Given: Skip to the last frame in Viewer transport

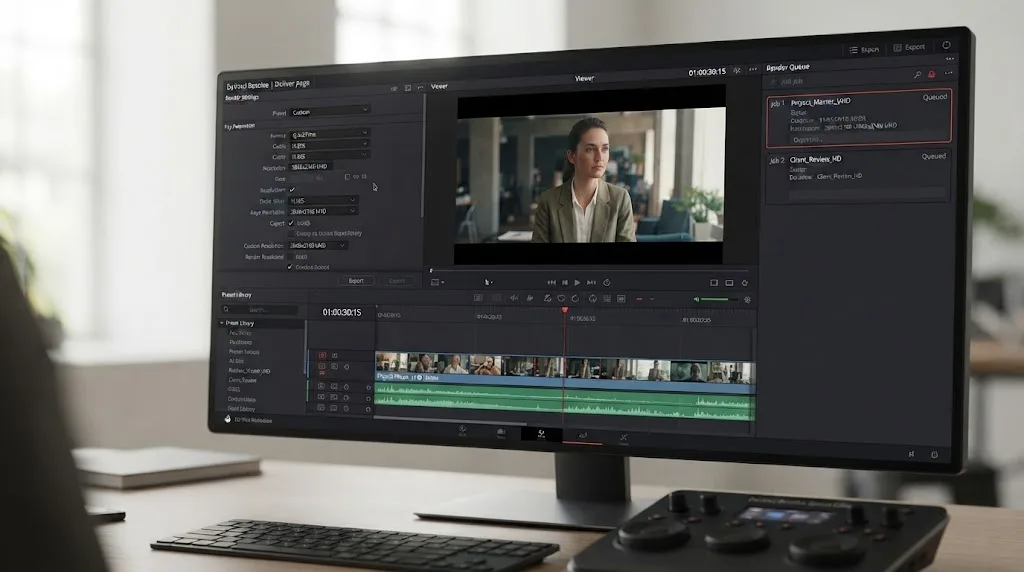Looking at the screenshot, I should click(591, 283).
